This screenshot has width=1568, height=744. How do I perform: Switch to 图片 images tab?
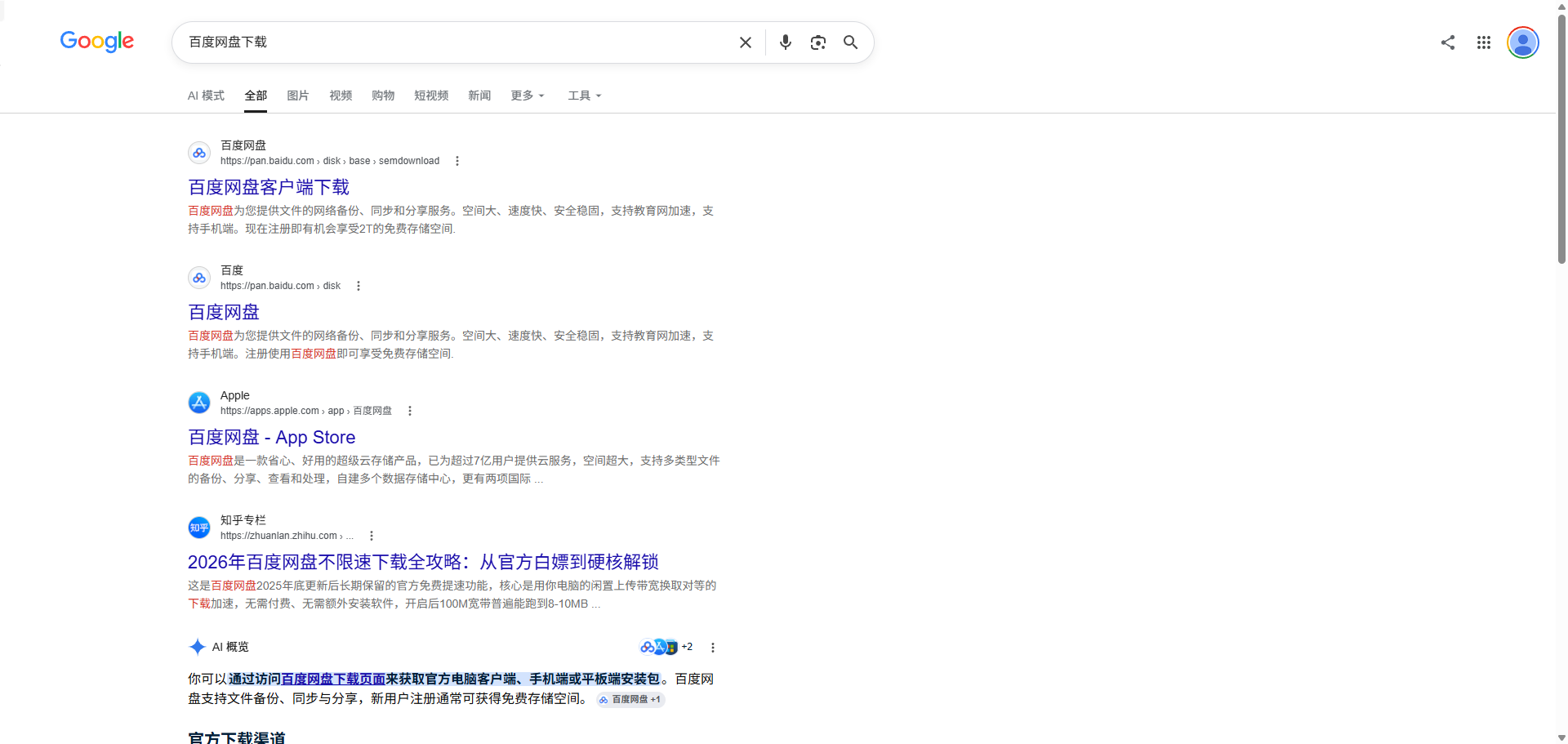298,96
